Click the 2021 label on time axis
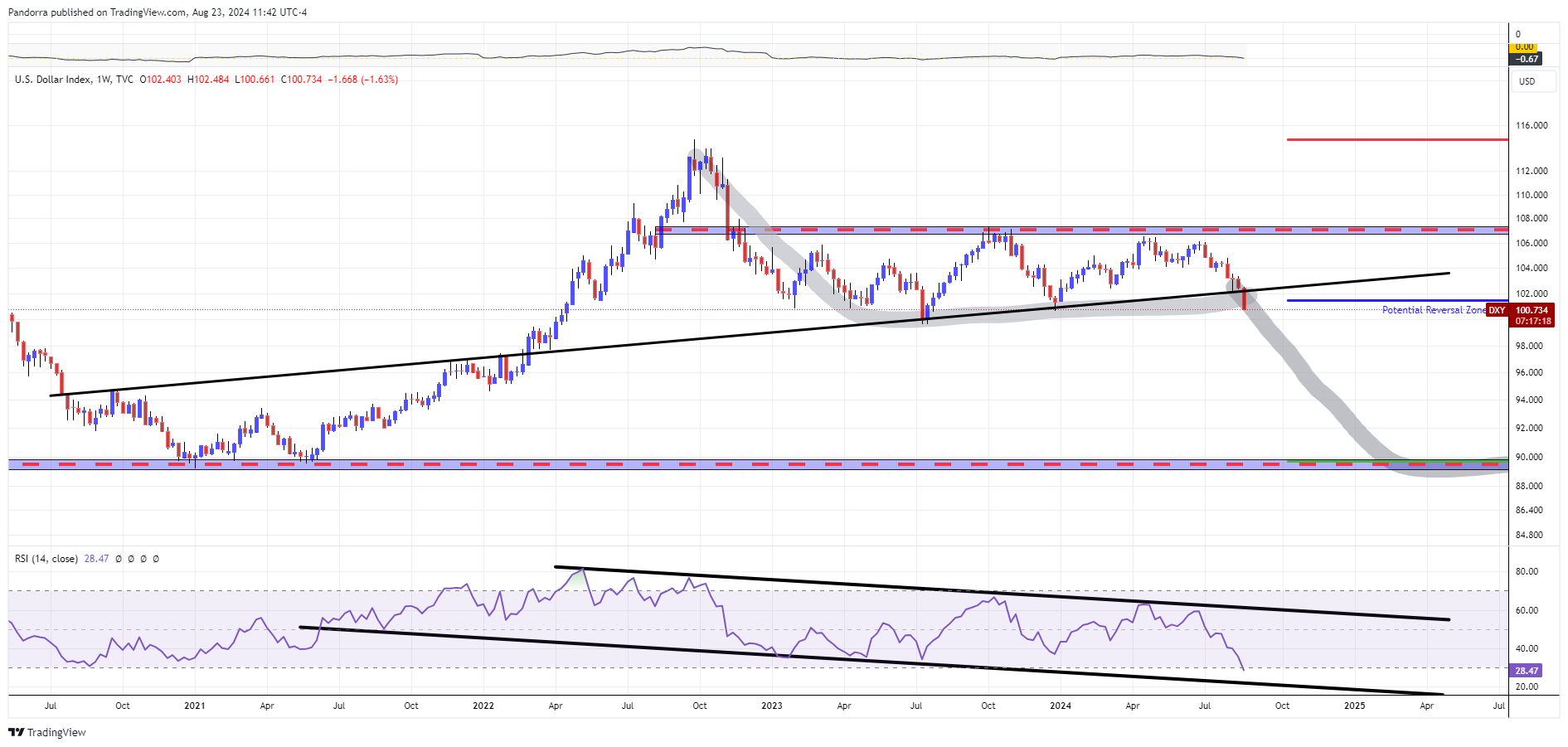Screen dimensions: 1568x747 click(195, 706)
